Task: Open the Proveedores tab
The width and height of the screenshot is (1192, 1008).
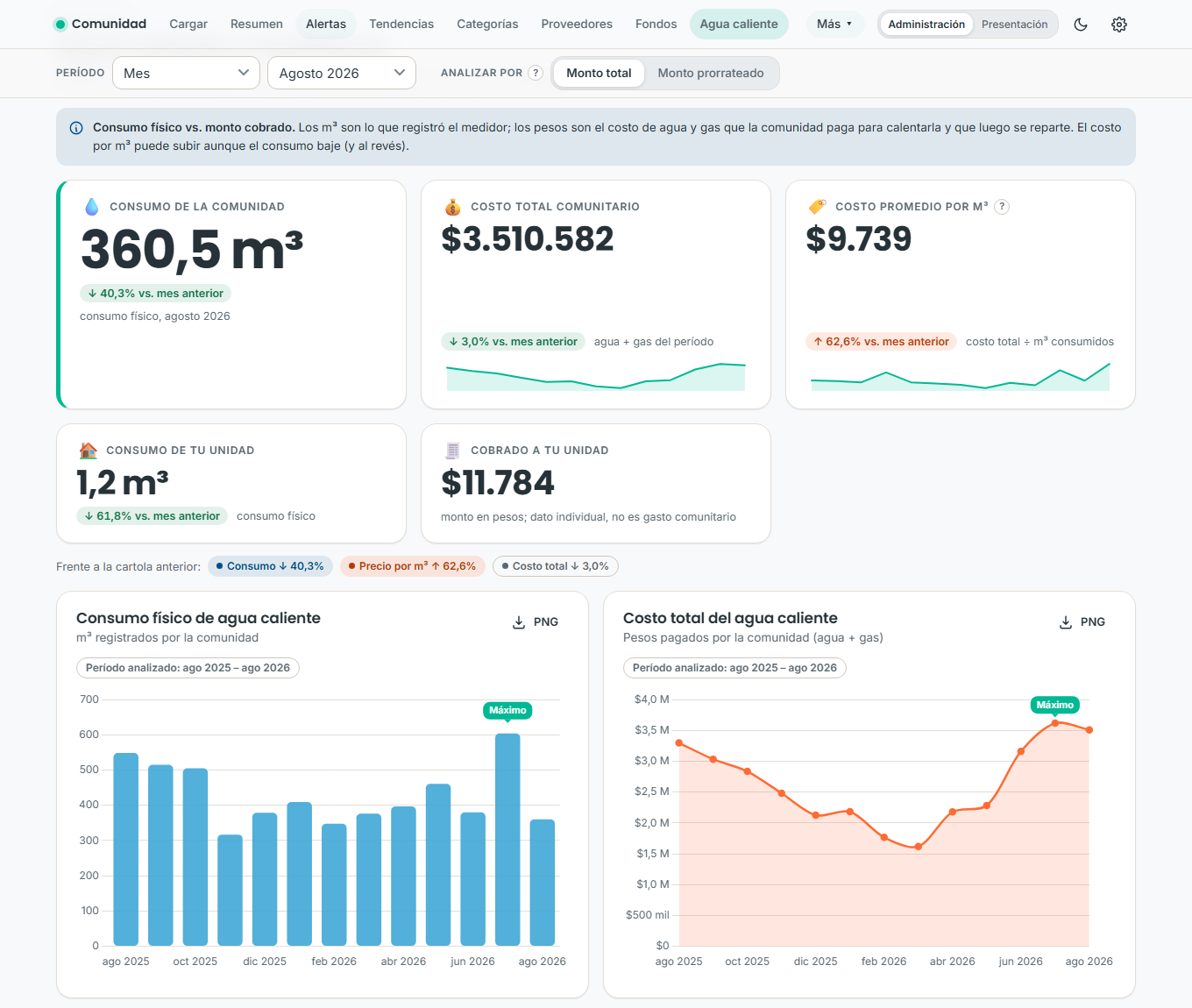Action: pyautogui.click(x=577, y=25)
